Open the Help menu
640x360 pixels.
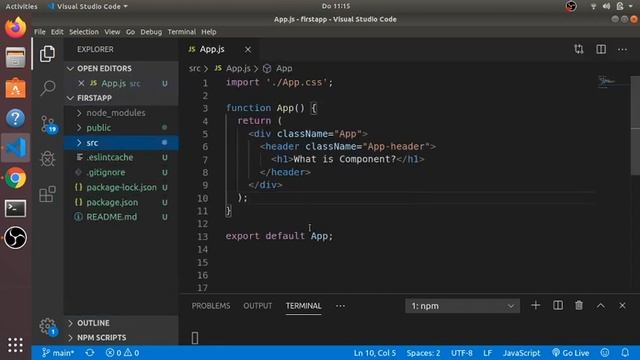(x=209, y=32)
